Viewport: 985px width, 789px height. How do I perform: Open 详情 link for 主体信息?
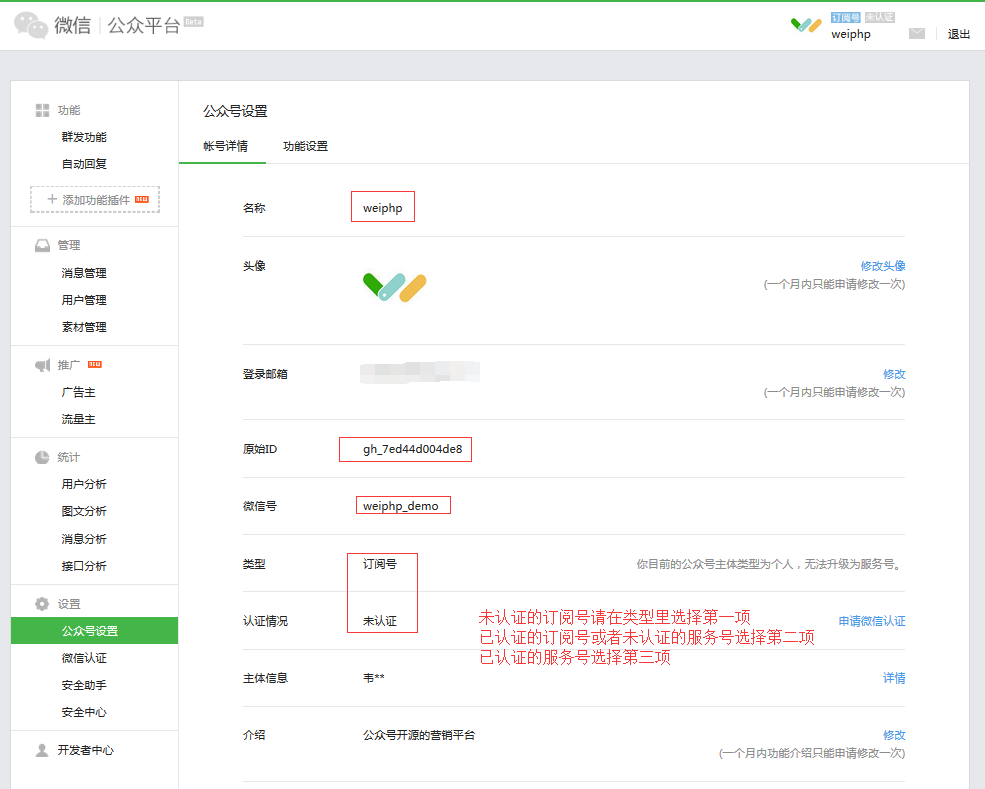tap(893, 678)
